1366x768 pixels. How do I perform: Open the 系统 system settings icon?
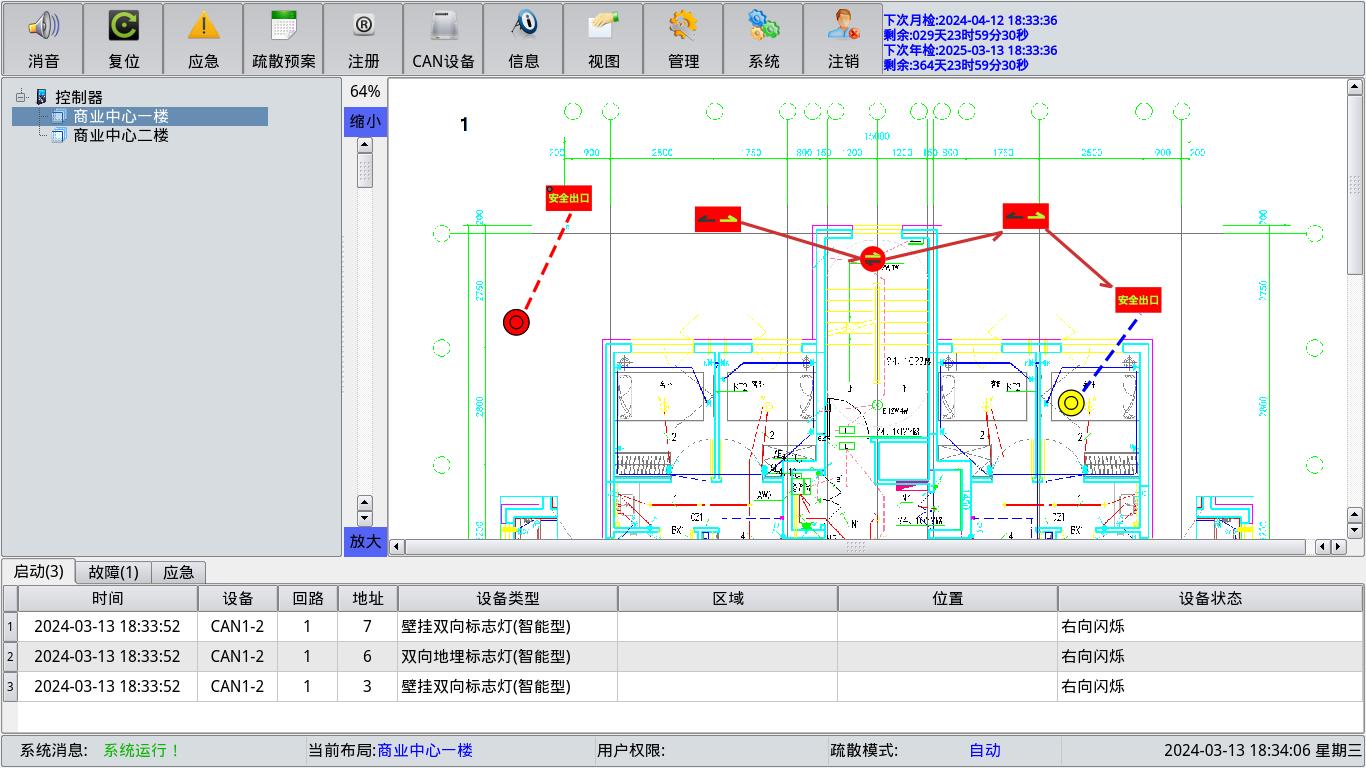(x=763, y=27)
